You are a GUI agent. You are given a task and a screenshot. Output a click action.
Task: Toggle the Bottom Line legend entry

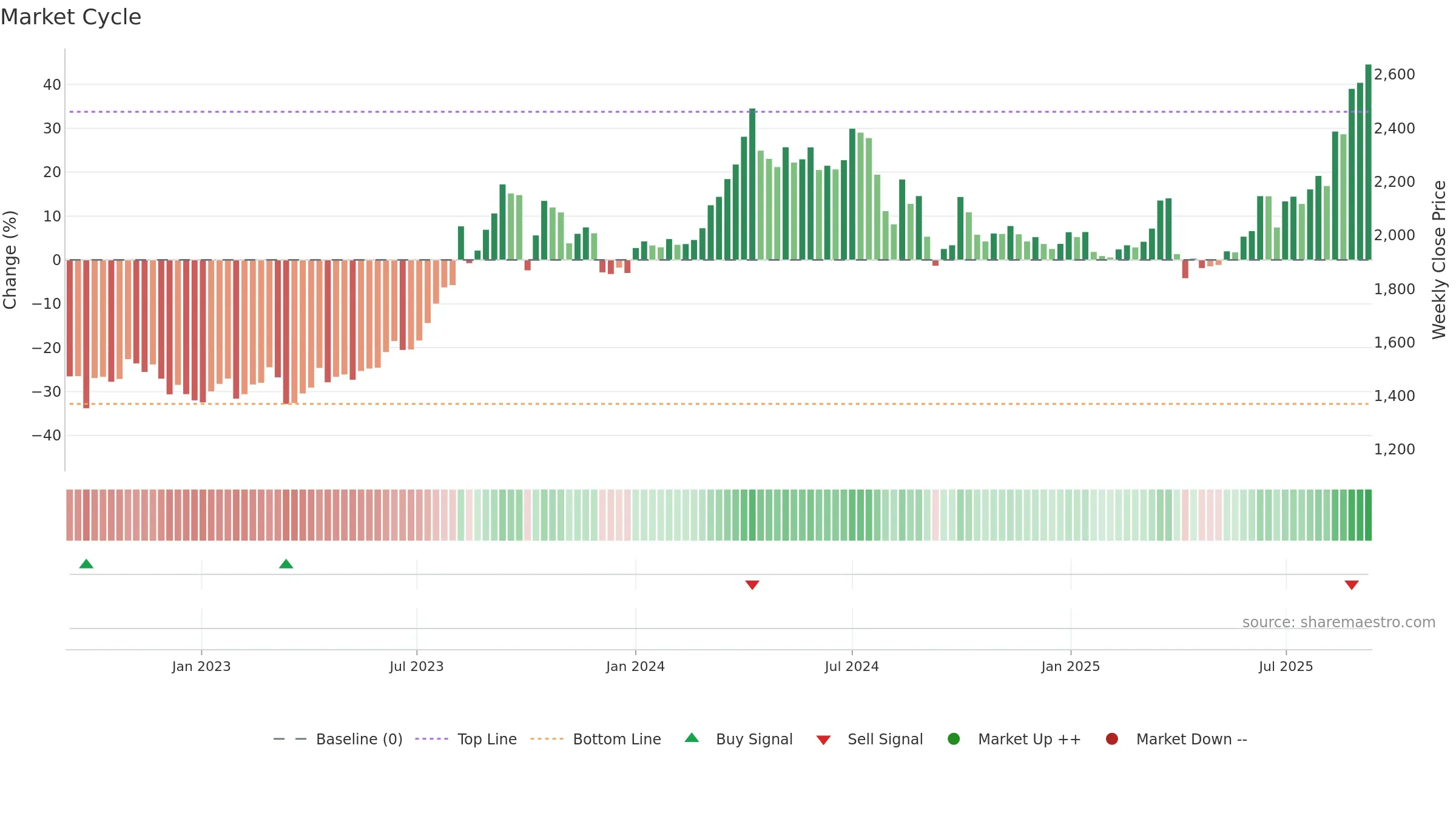596,739
